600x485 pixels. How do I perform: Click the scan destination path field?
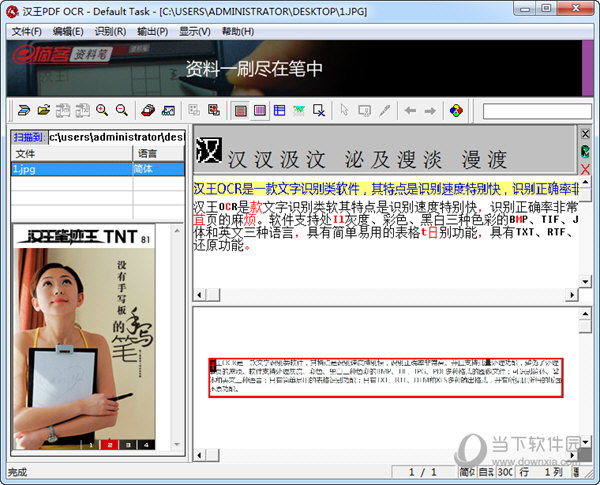pyautogui.click(x=117, y=137)
